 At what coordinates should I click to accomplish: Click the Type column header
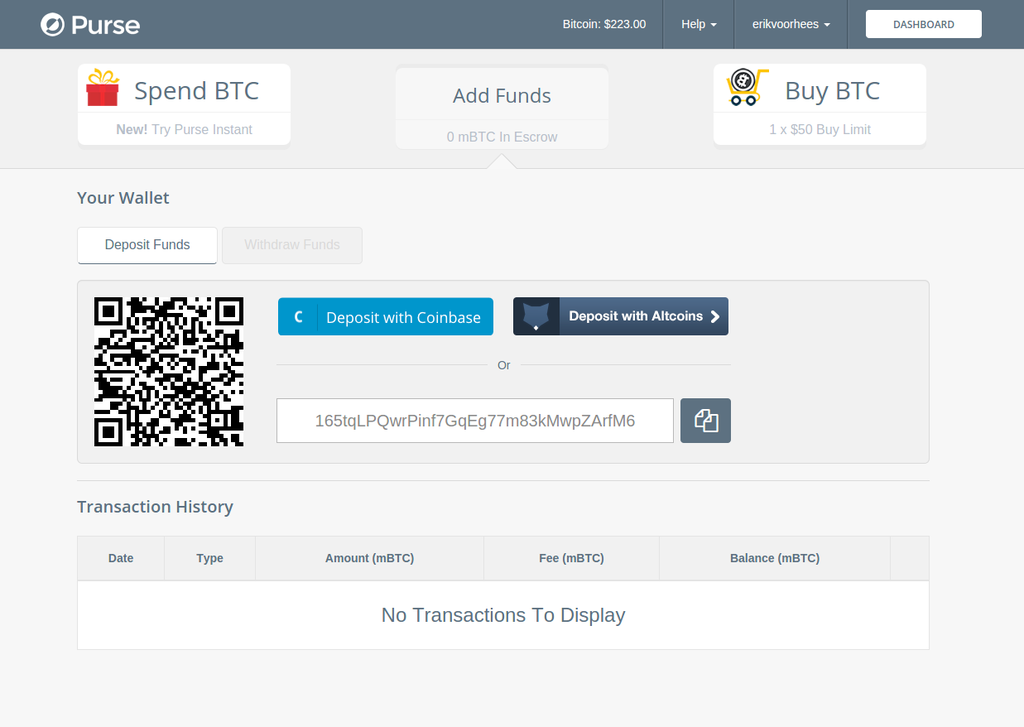tap(210, 558)
